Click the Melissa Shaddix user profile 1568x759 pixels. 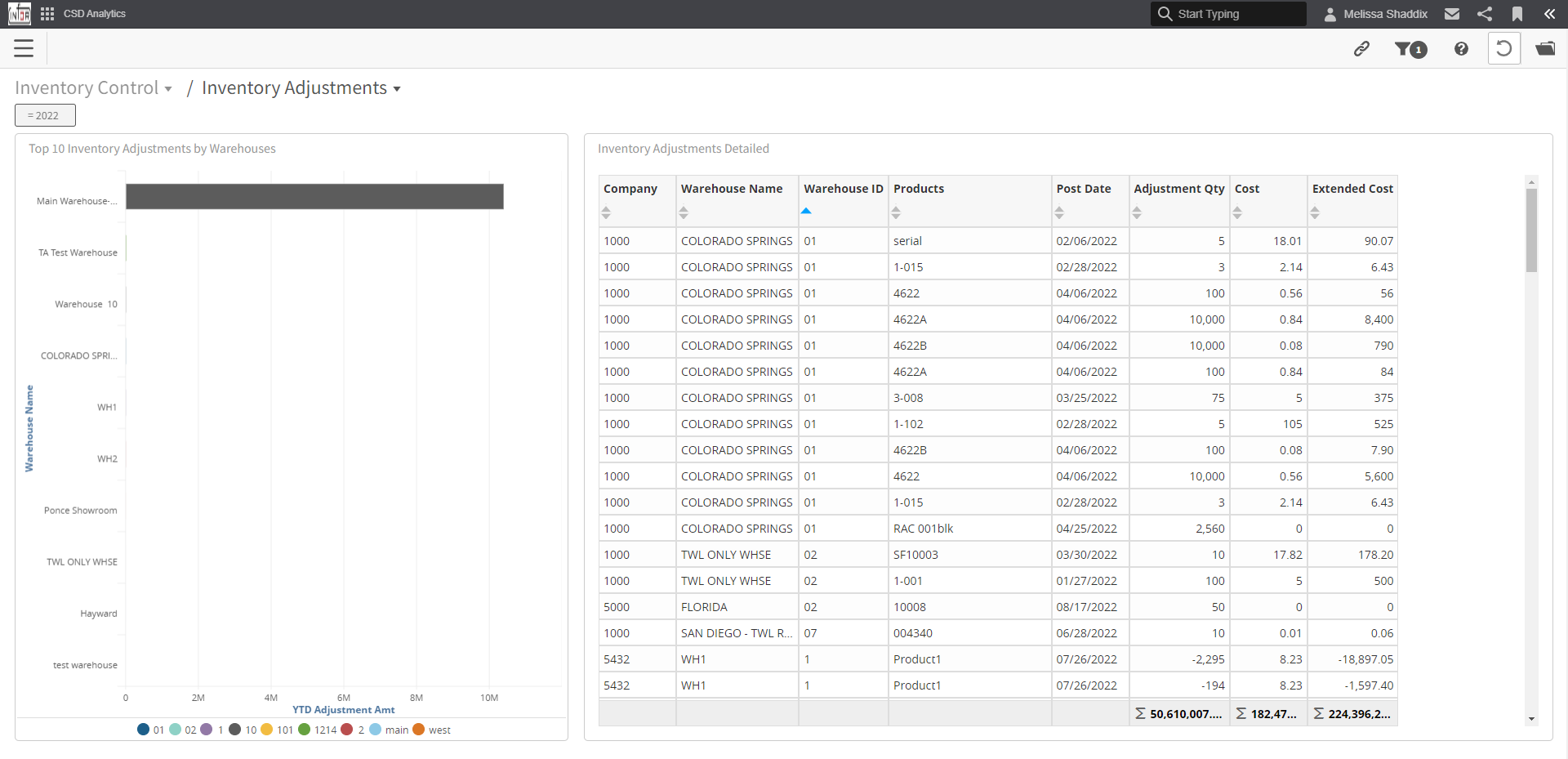[x=1375, y=13]
